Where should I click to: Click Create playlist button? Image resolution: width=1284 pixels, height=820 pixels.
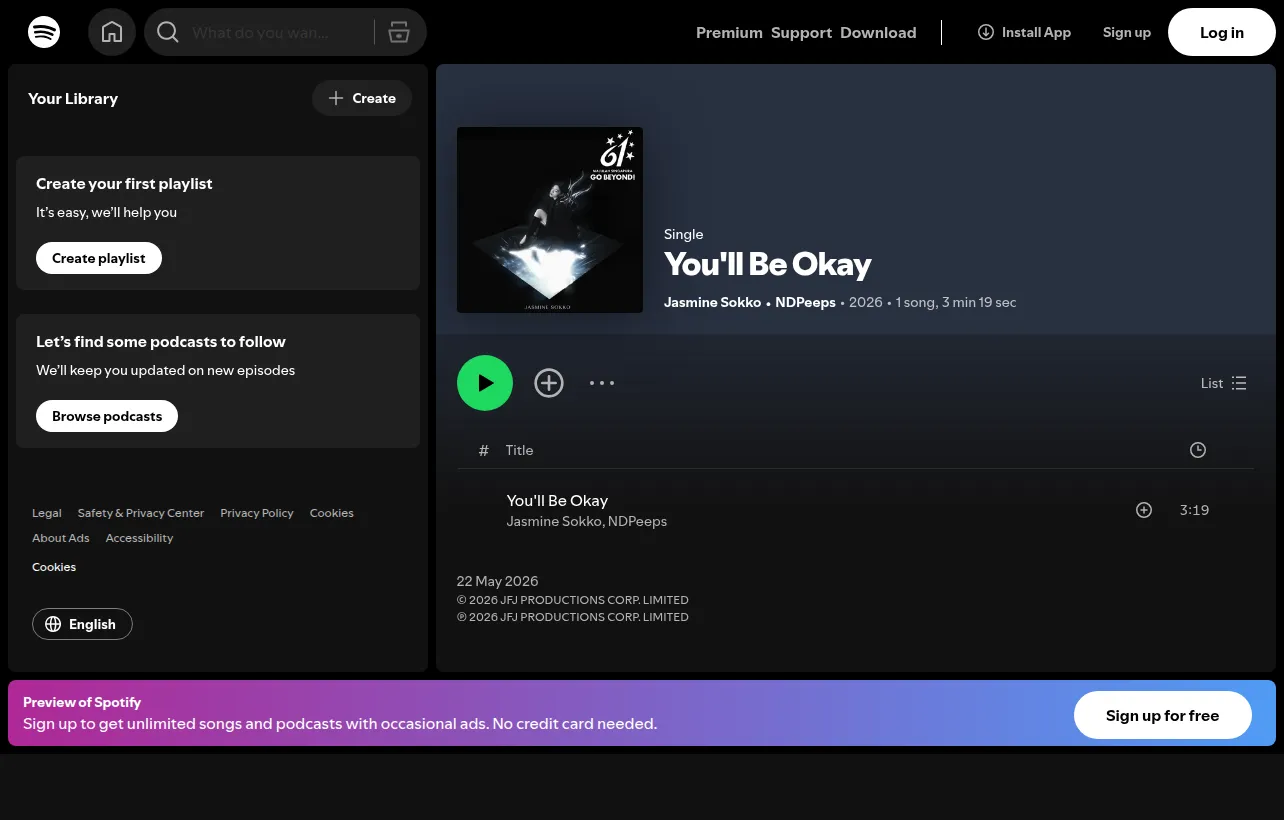tap(99, 258)
